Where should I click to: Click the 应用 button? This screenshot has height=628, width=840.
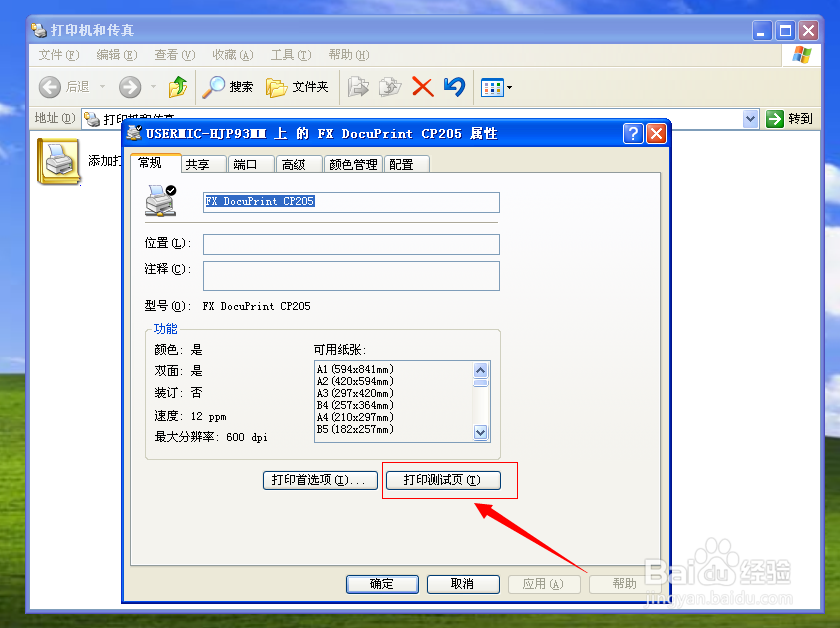(544, 584)
